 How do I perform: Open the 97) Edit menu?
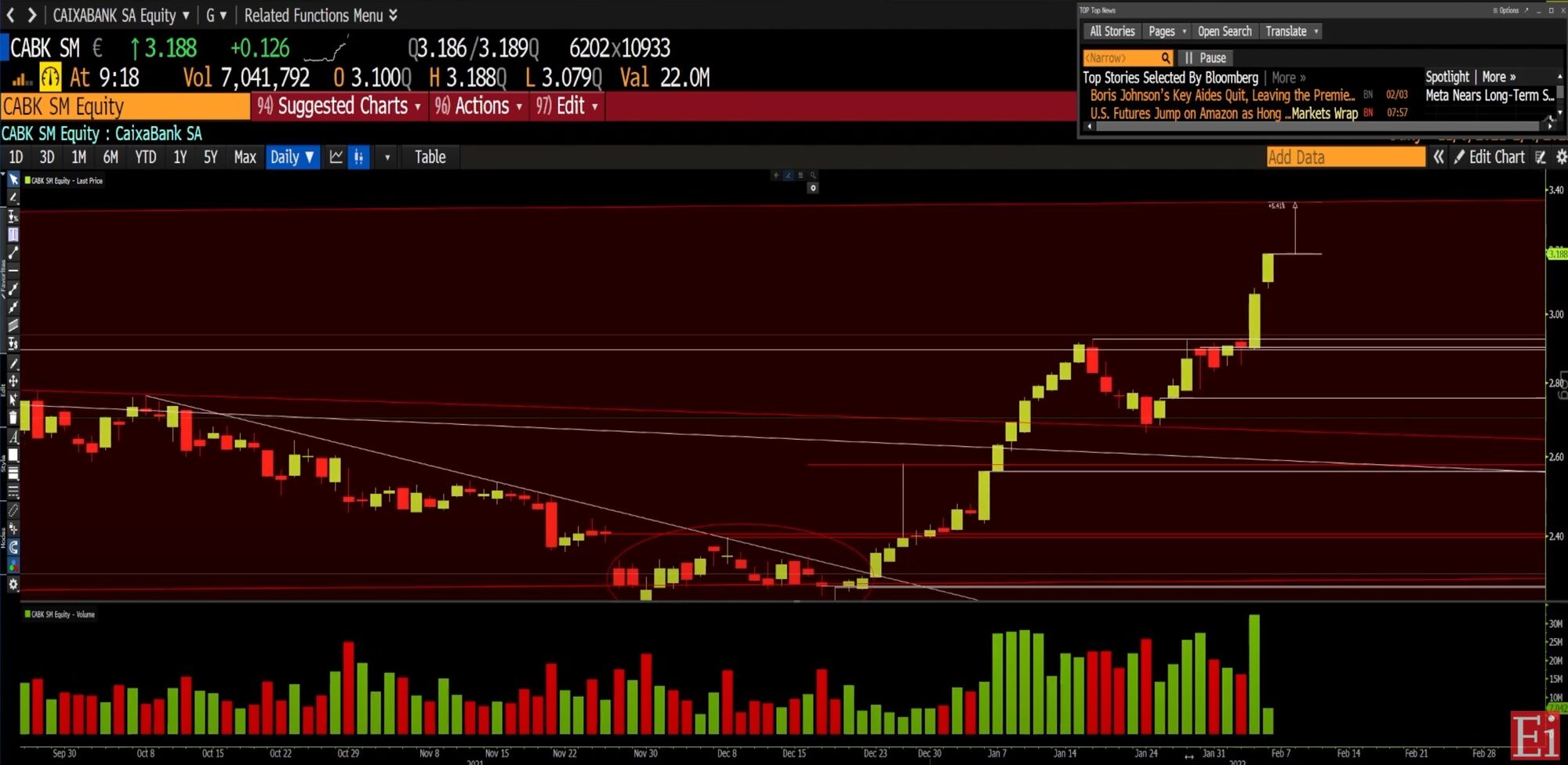click(x=567, y=106)
